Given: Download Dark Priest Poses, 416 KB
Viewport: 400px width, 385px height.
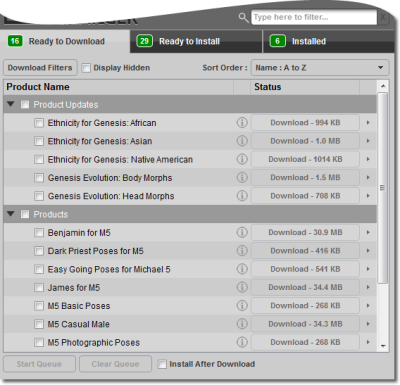Looking at the screenshot, I should [x=305, y=251].
